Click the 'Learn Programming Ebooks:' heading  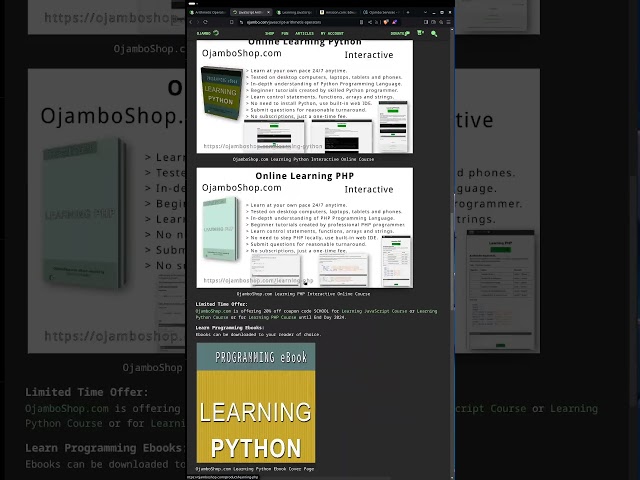pos(230,328)
